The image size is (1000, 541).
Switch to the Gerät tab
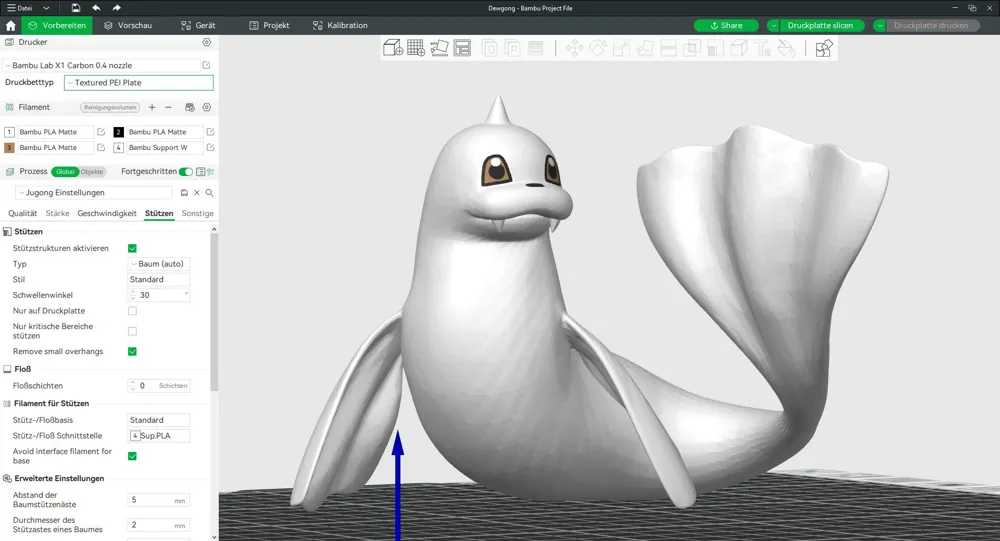pyautogui.click(x=198, y=26)
